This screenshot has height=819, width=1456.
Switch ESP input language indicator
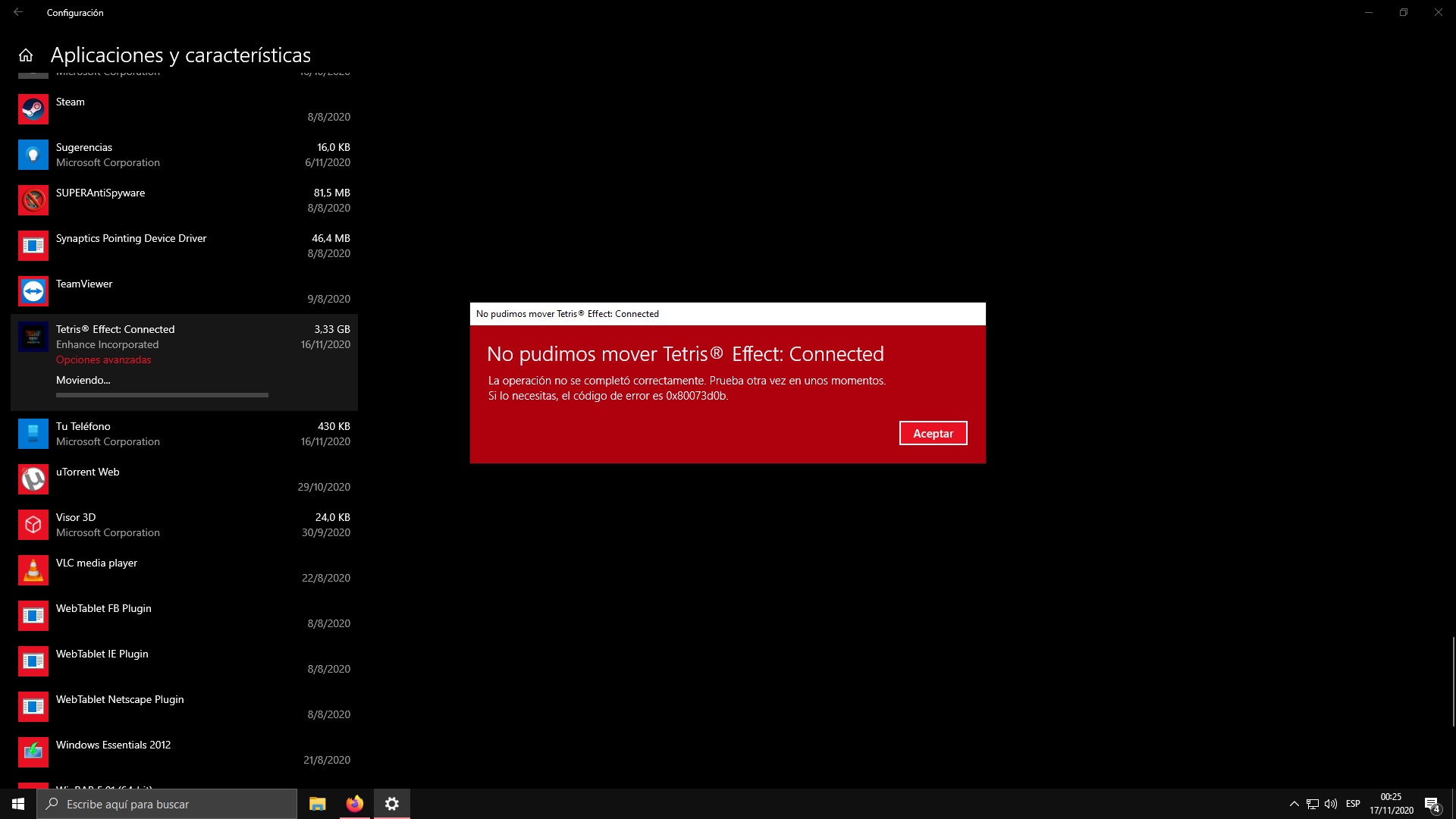tap(1353, 804)
